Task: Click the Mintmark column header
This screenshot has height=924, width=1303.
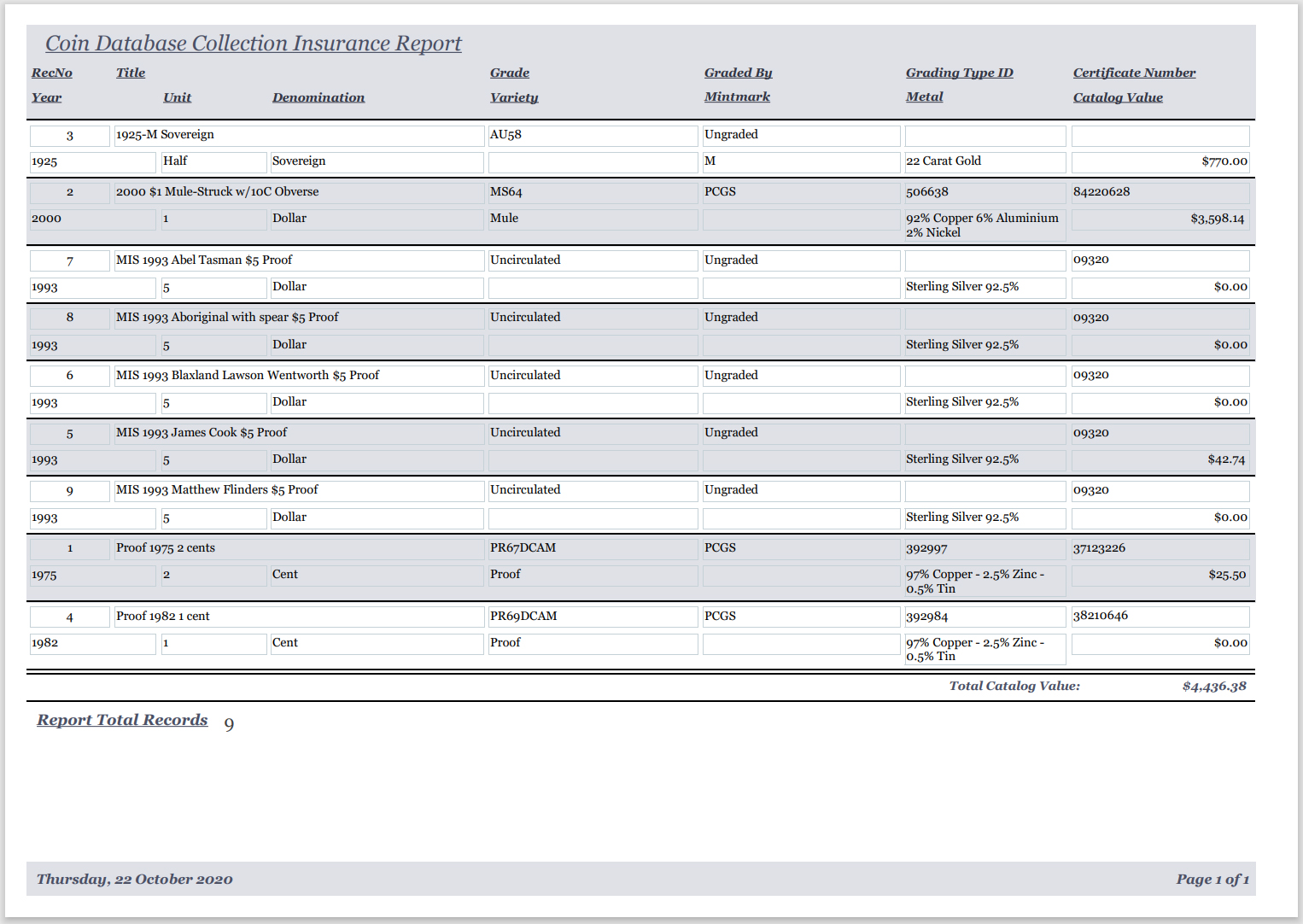Action: pos(738,96)
